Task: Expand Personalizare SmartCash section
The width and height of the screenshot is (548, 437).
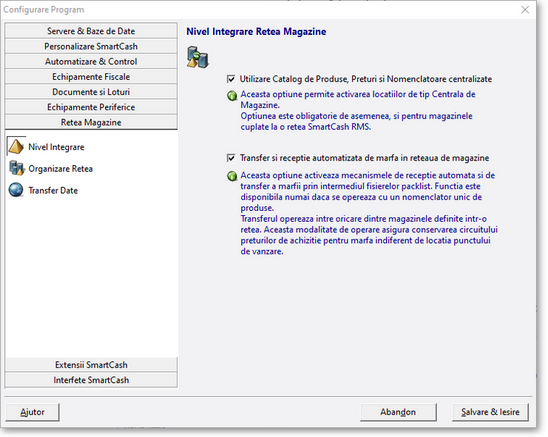Action: 91,46
